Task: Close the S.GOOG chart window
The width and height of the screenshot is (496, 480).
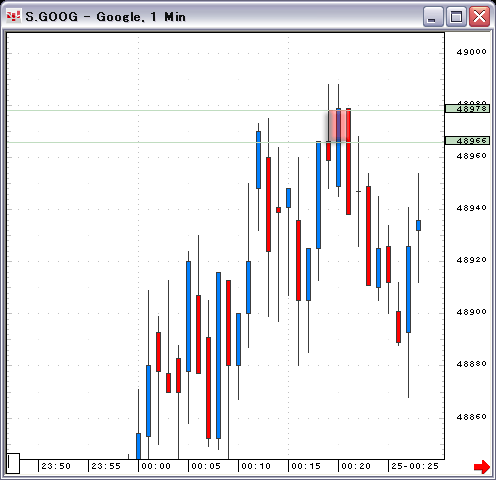Action: [479, 16]
